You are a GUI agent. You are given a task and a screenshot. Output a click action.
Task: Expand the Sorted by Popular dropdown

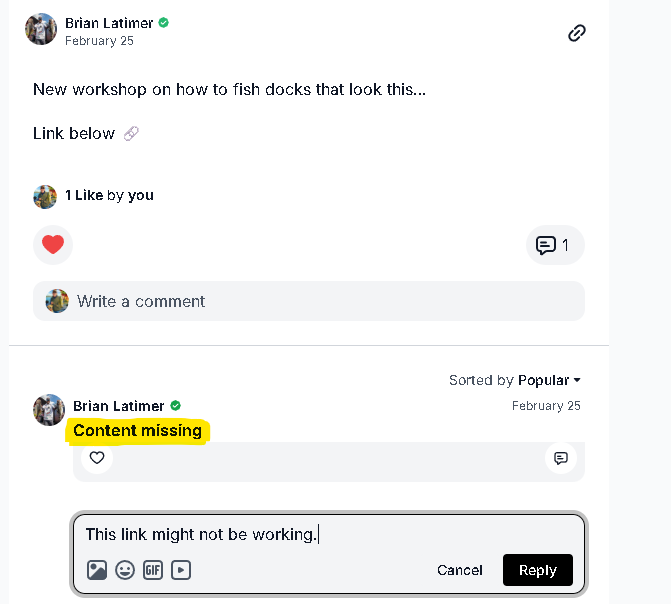coord(515,380)
